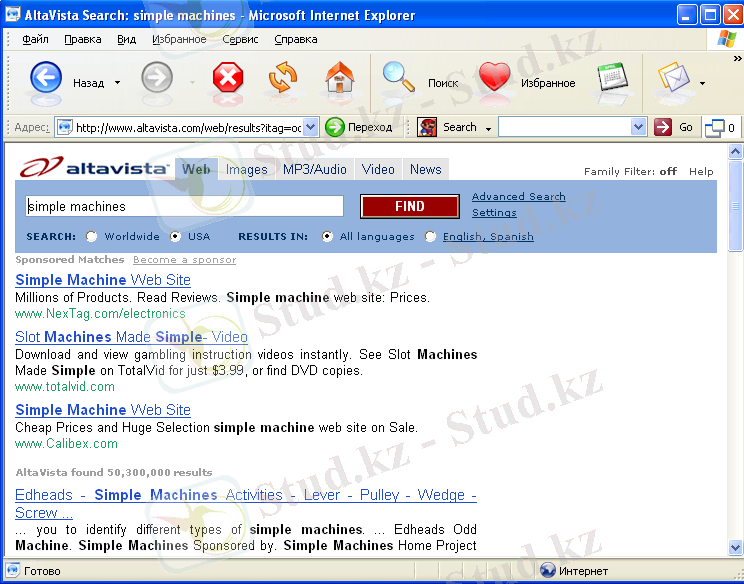Screen dimensions: 744x584
Task: Open the Назад history dropdown arrow
Action: coord(117,83)
